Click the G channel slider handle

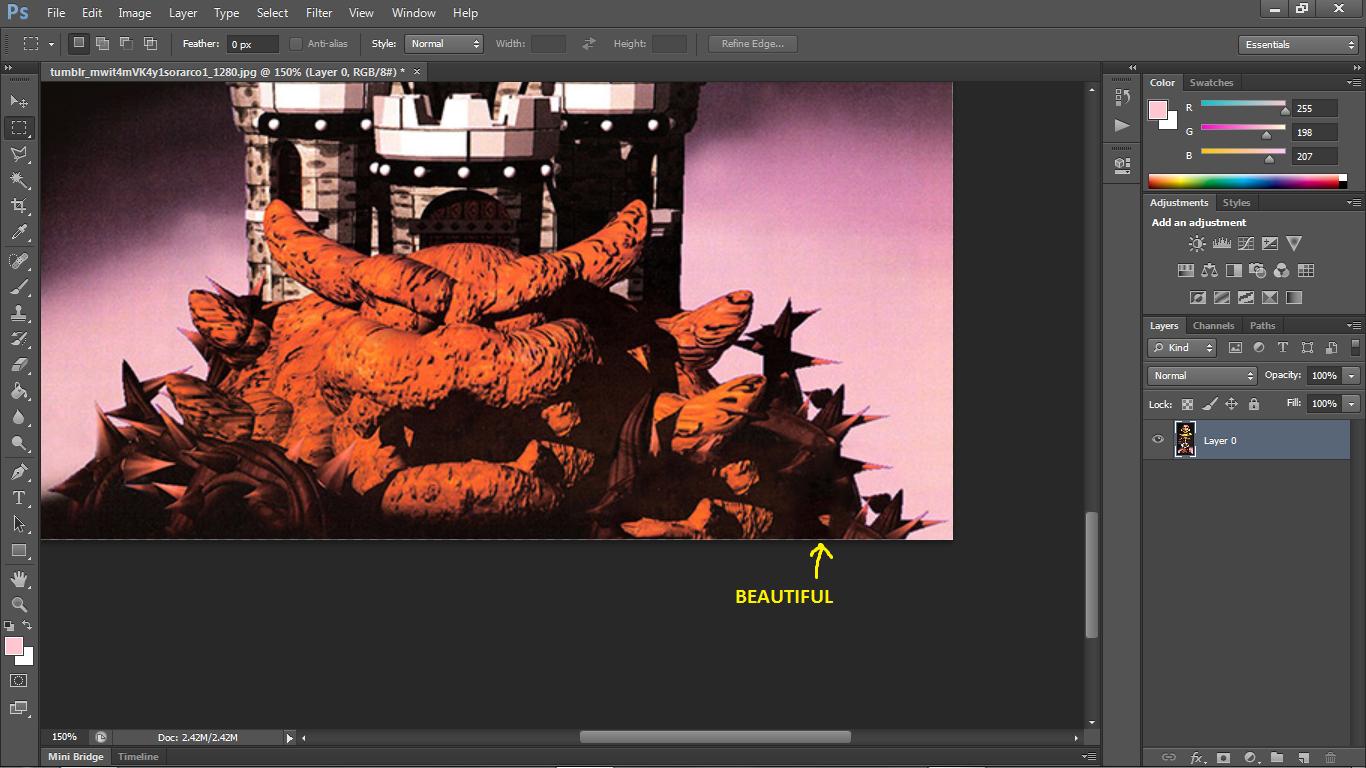click(x=1267, y=135)
